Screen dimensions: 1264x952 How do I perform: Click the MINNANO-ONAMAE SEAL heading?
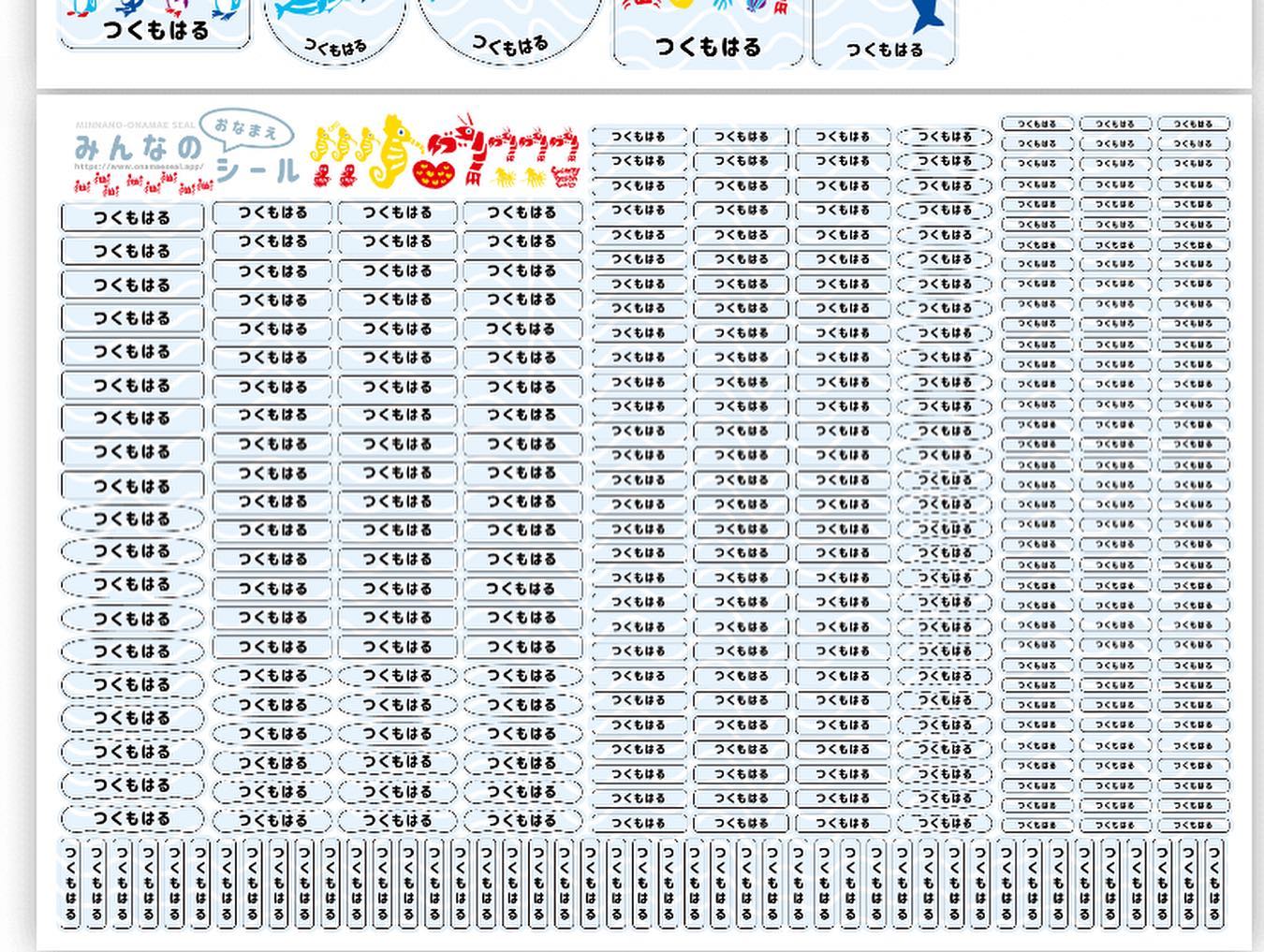(135, 124)
